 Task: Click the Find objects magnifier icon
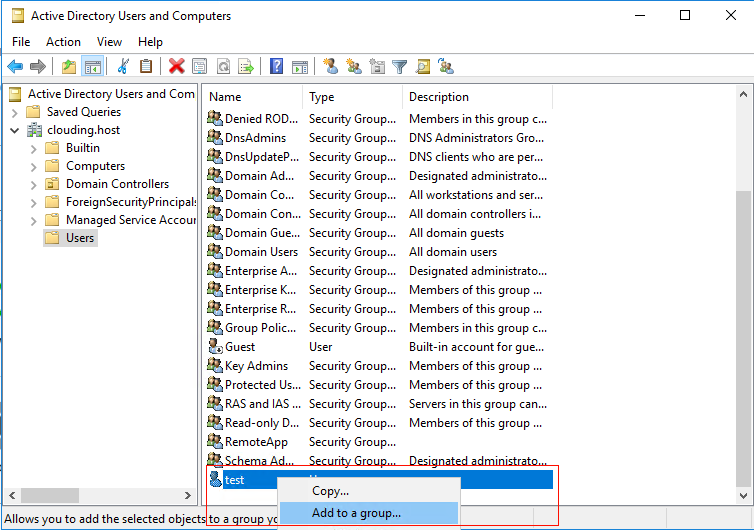(x=423, y=66)
